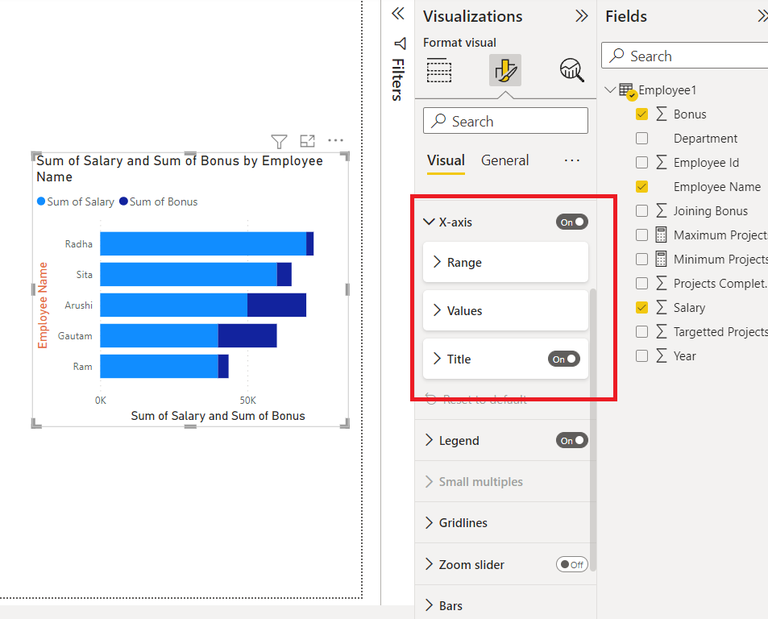The height and width of the screenshot is (619, 768).
Task: Open the ellipsis beside the General tab
Action: click(572, 160)
